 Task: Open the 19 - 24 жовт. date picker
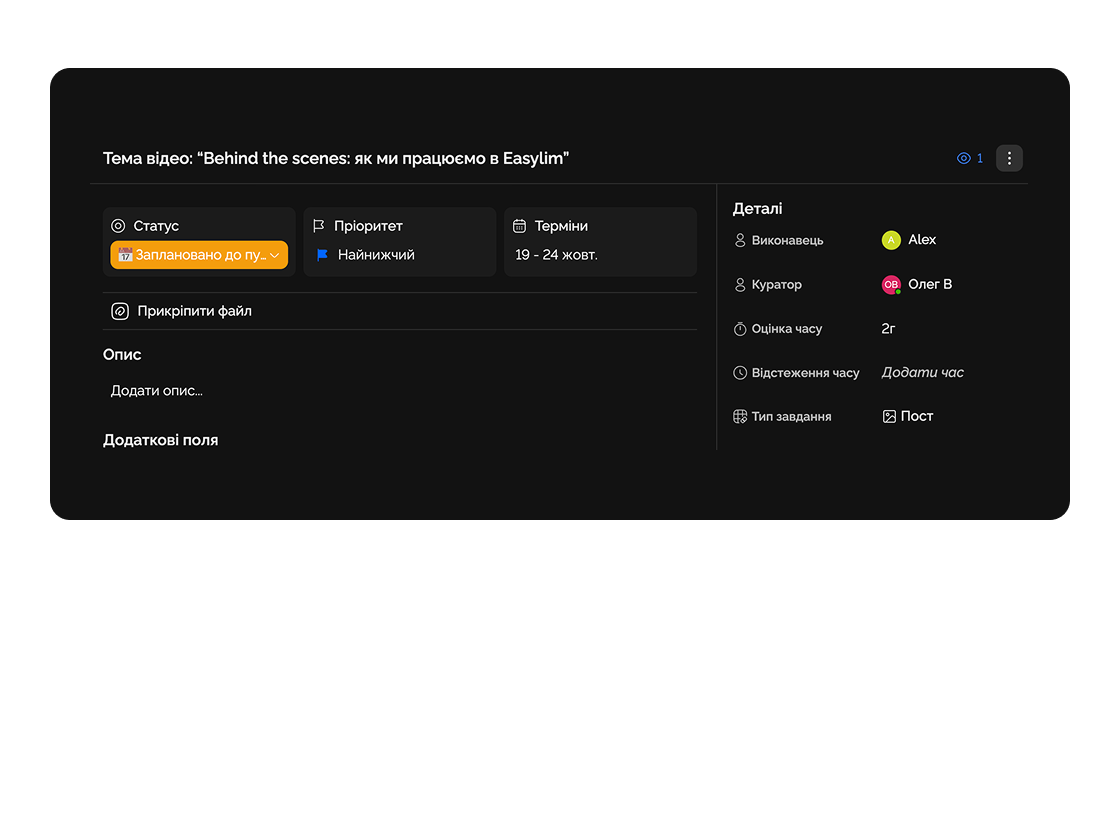click(x=556, y=255)
